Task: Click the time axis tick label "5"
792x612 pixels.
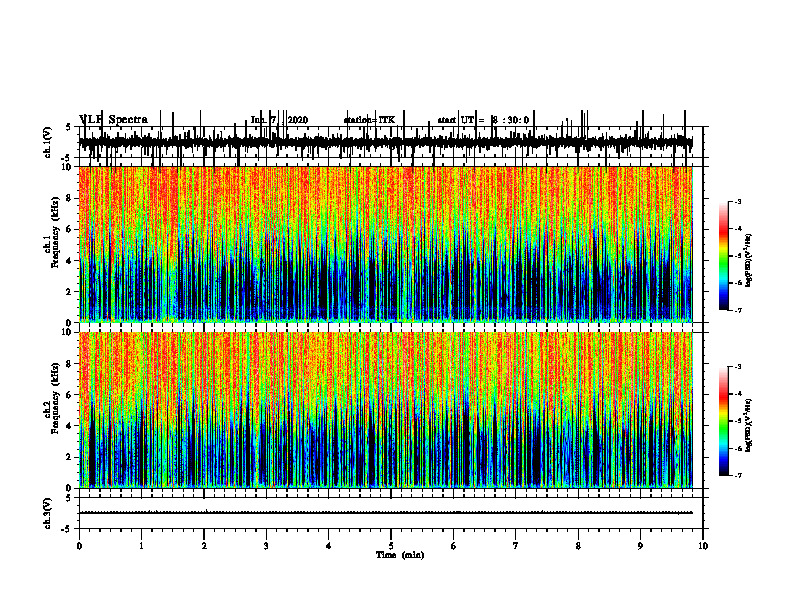Action: click(391, 546)
